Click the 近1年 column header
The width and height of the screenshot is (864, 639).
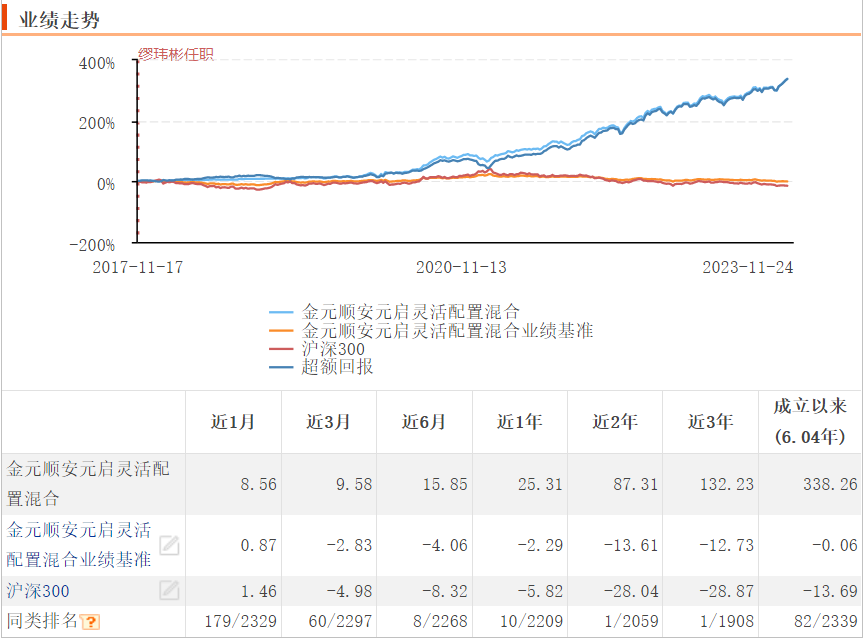(520, 422)
